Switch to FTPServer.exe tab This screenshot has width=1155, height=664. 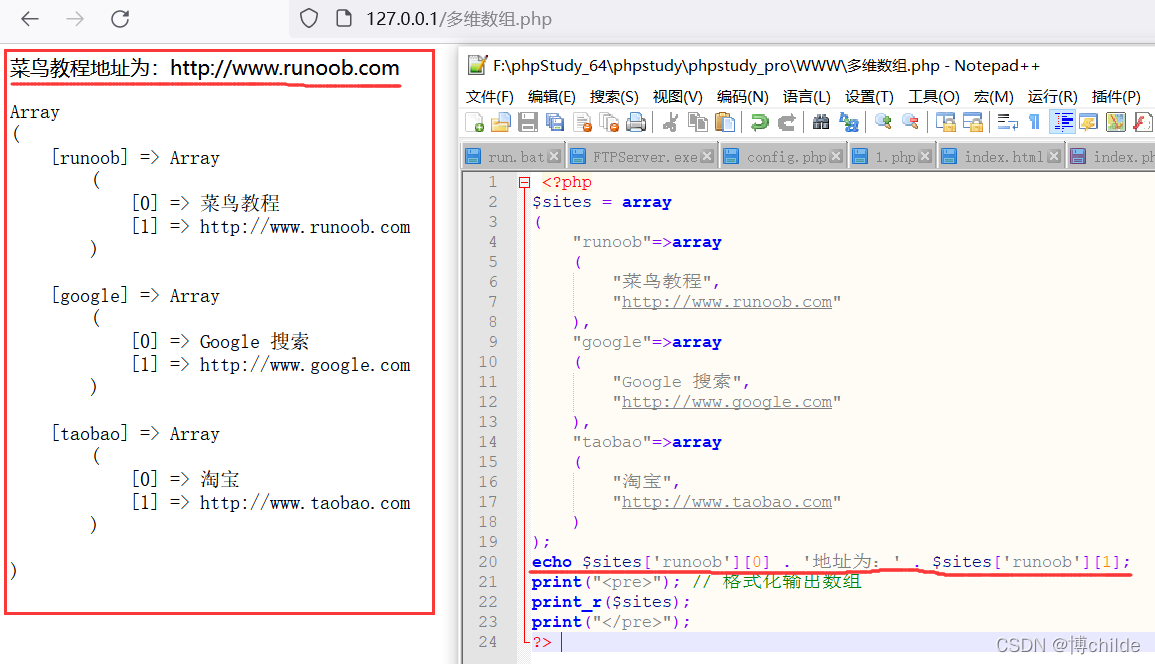click(x=642, y=156)
